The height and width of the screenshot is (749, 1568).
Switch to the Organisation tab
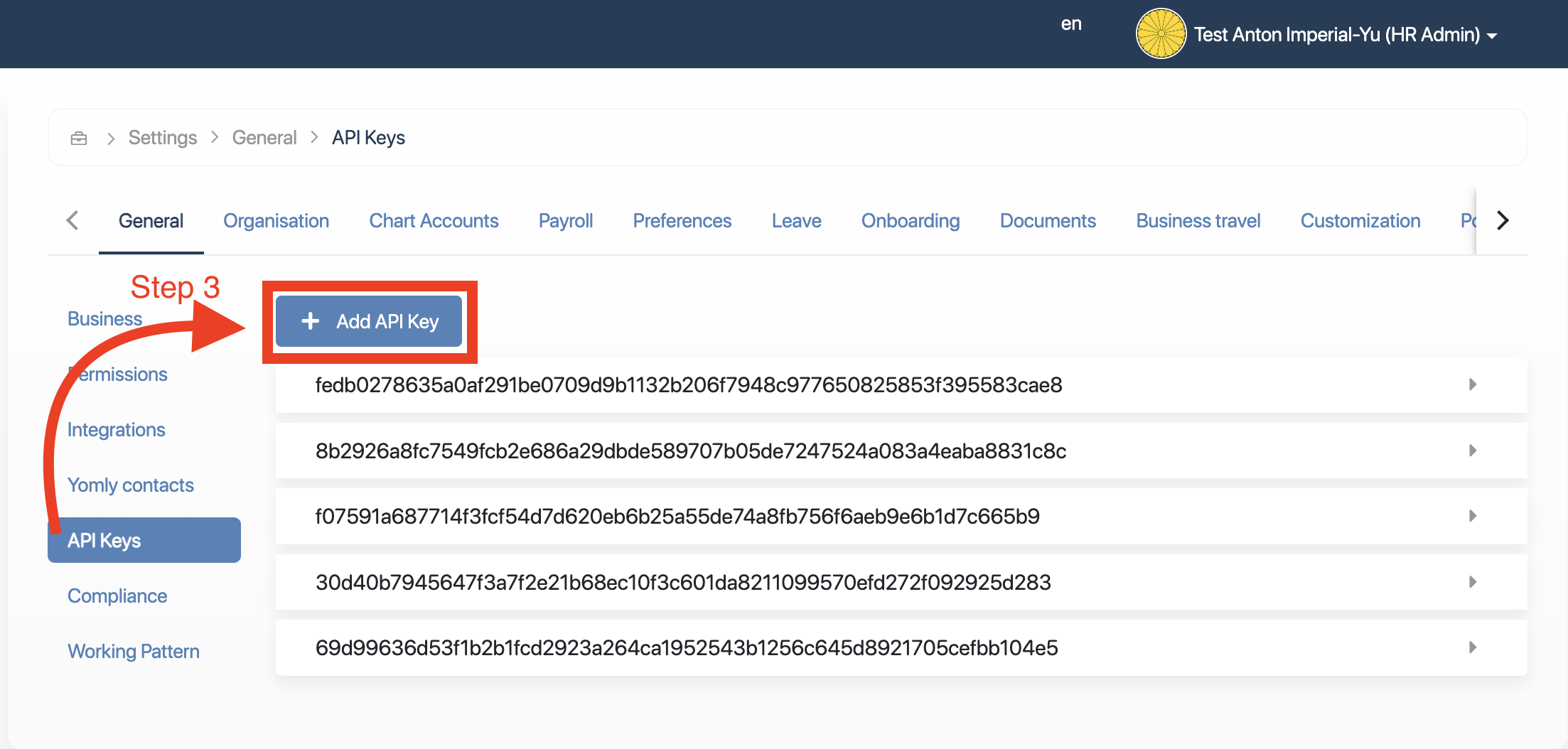pyautogui.click(x=276, y=221)
